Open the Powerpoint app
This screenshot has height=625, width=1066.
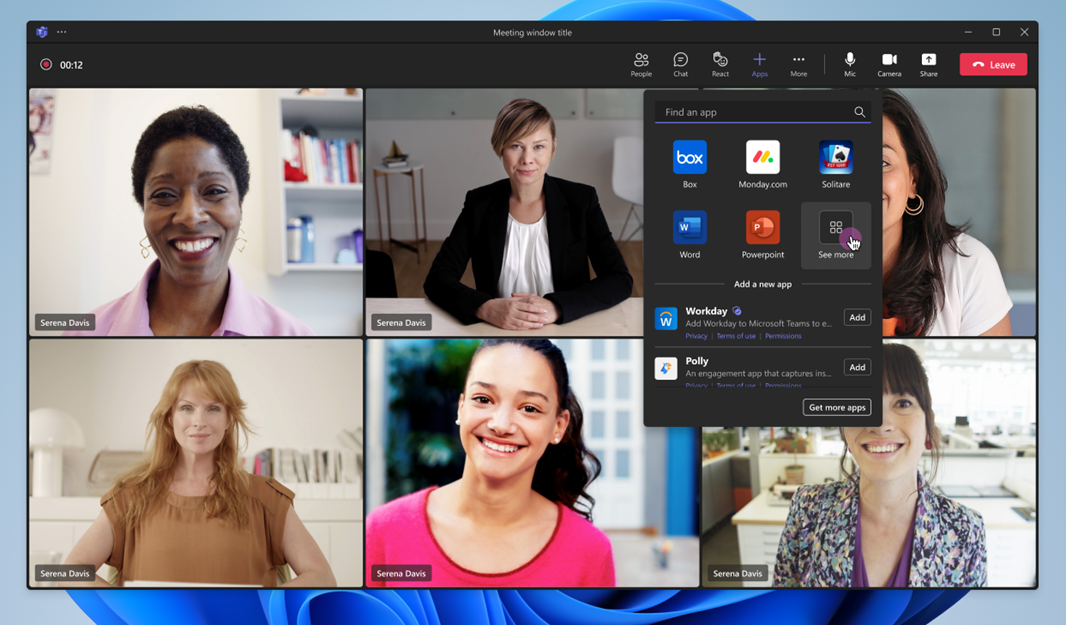(x=763, y=235)
